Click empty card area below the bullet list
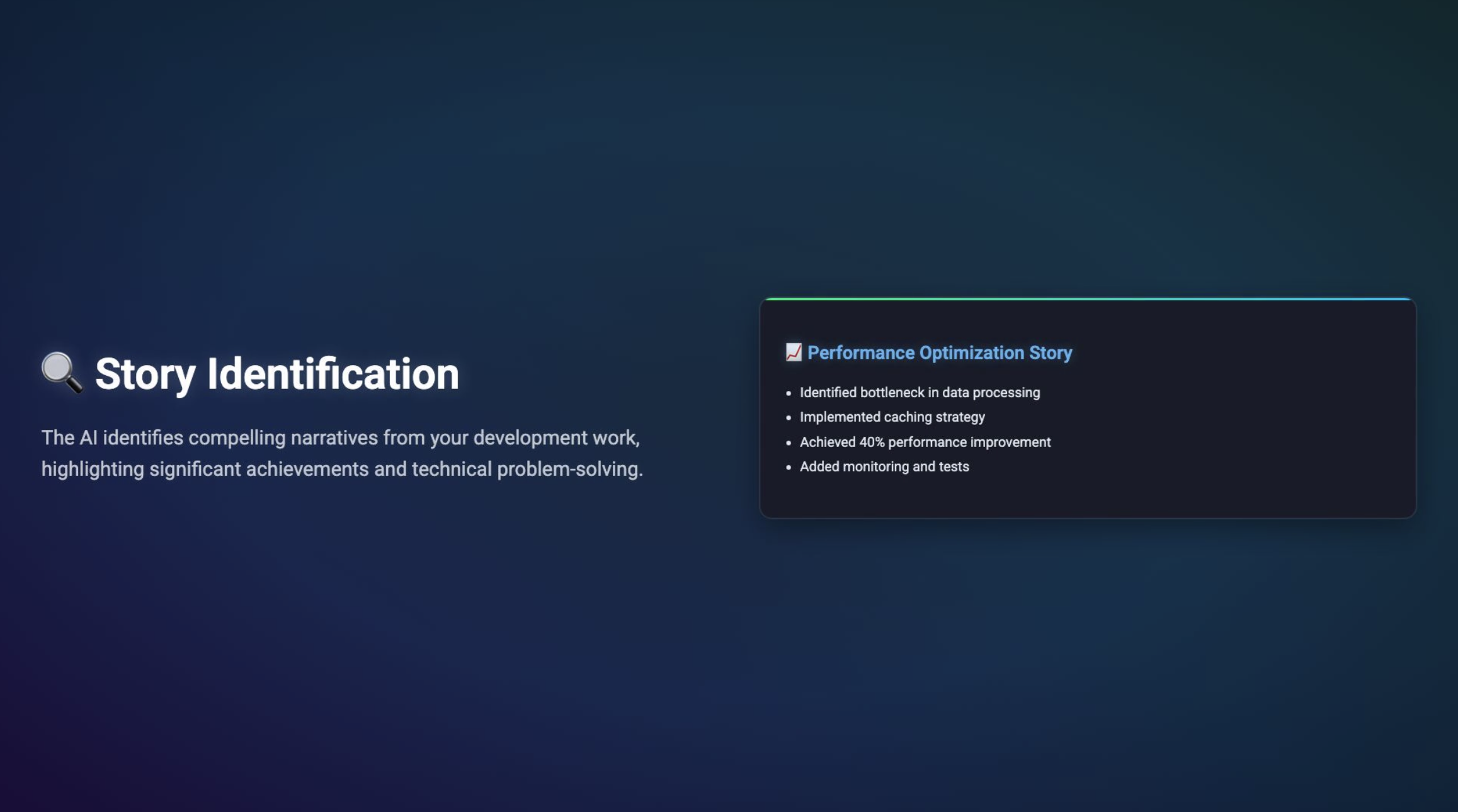Screen dimensions: 1458x812 pyautogui.click(x=1088, y=496)
